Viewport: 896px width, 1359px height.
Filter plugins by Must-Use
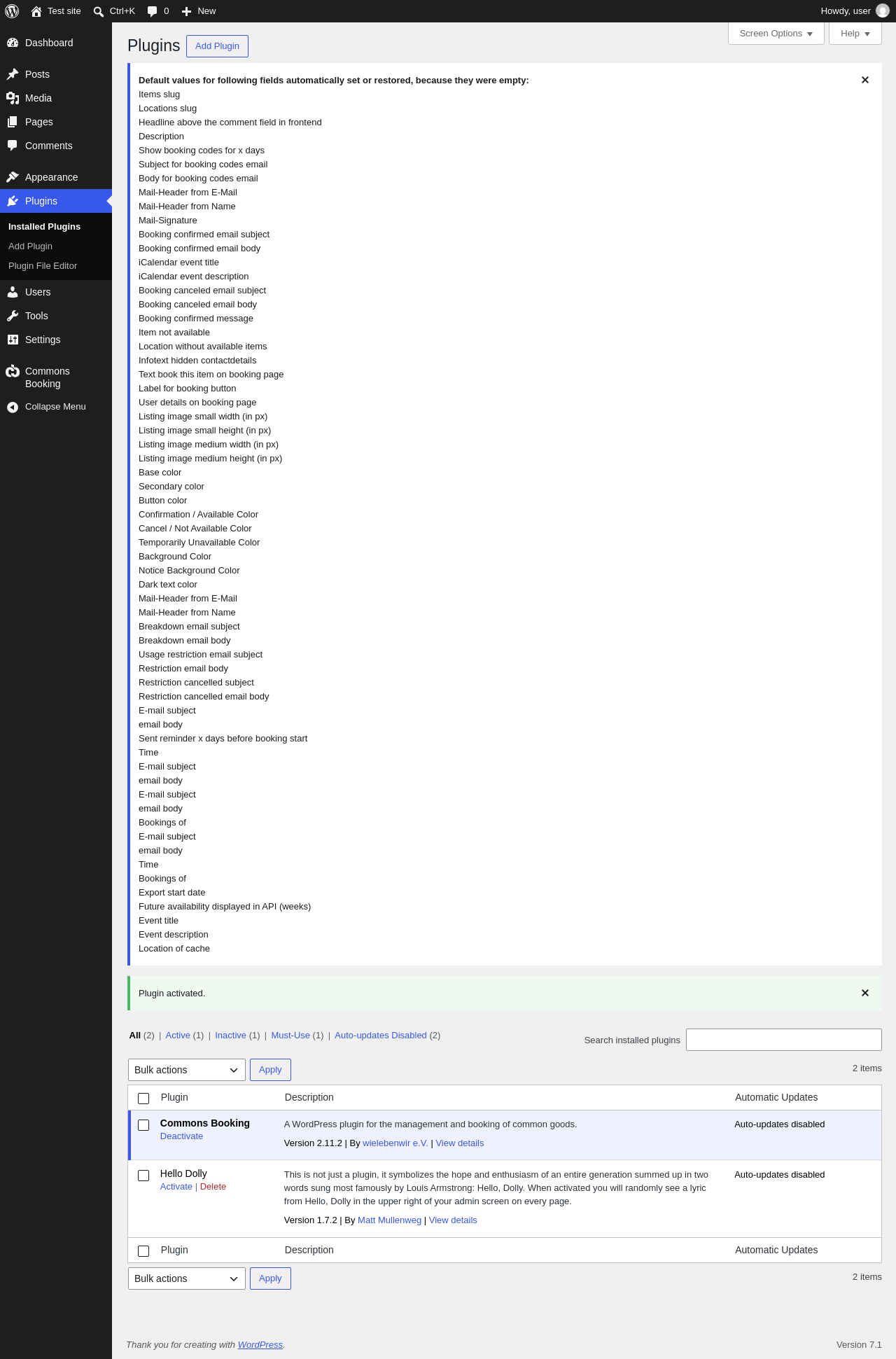point(290,1036)
